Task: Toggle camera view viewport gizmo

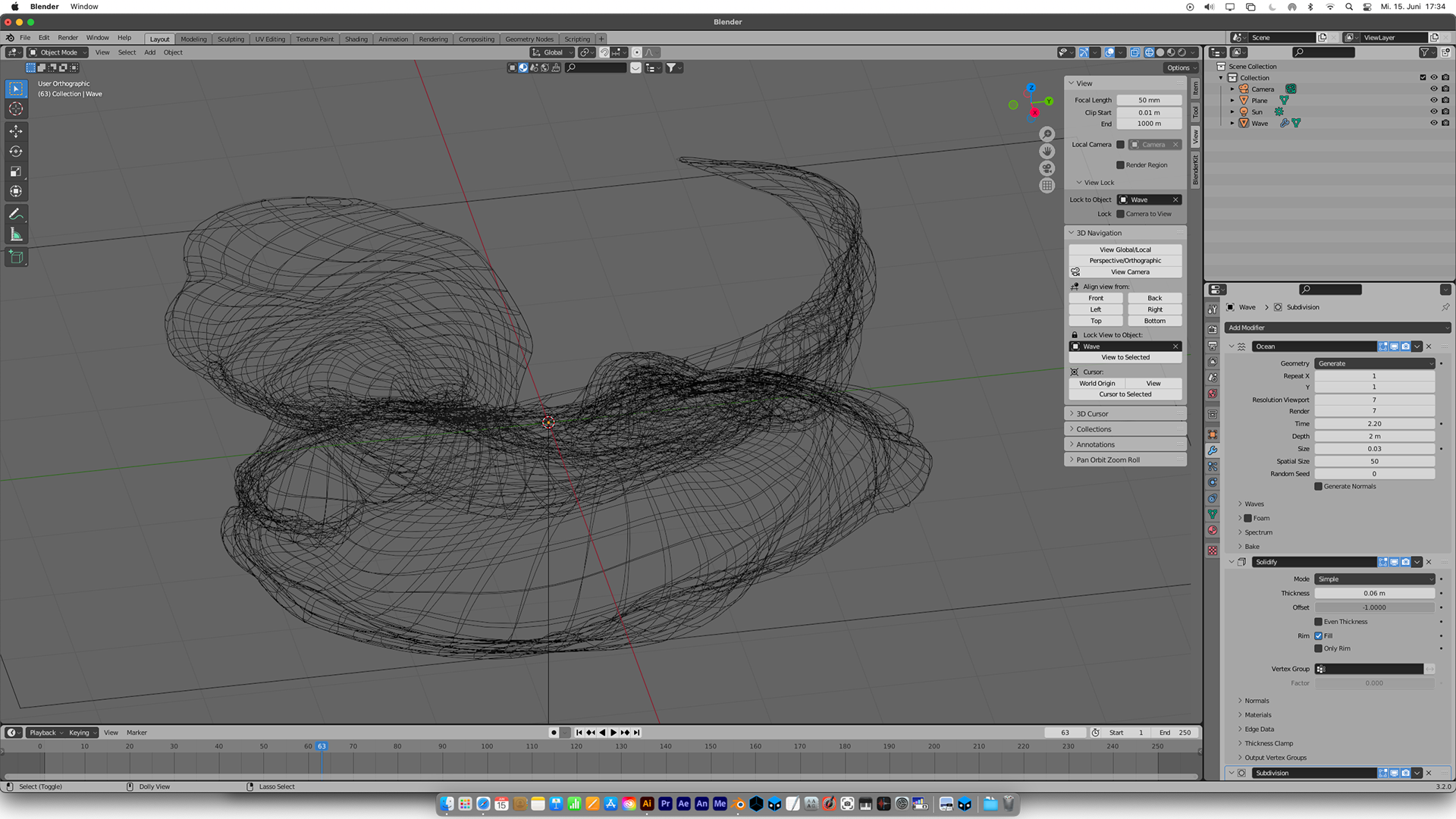Action: [x=1047, y=168]
